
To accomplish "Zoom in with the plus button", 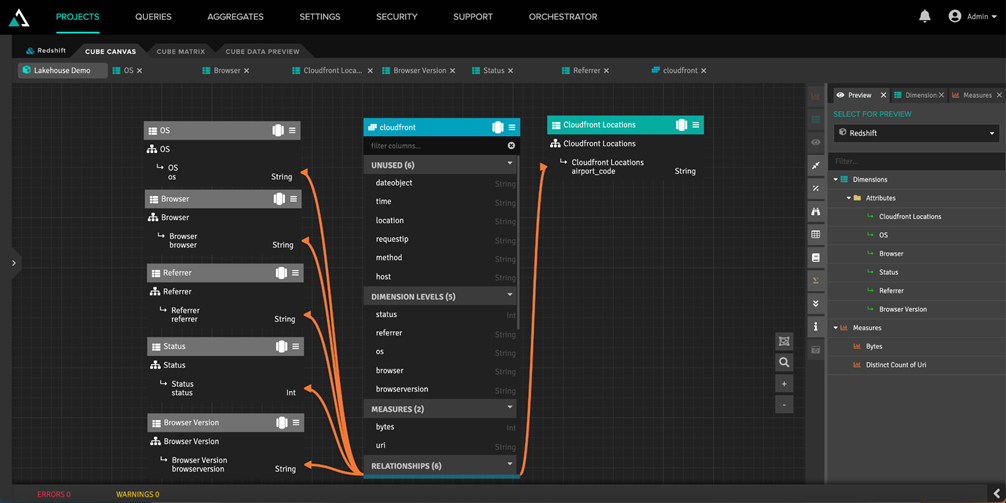I will [x=784, y=384].
